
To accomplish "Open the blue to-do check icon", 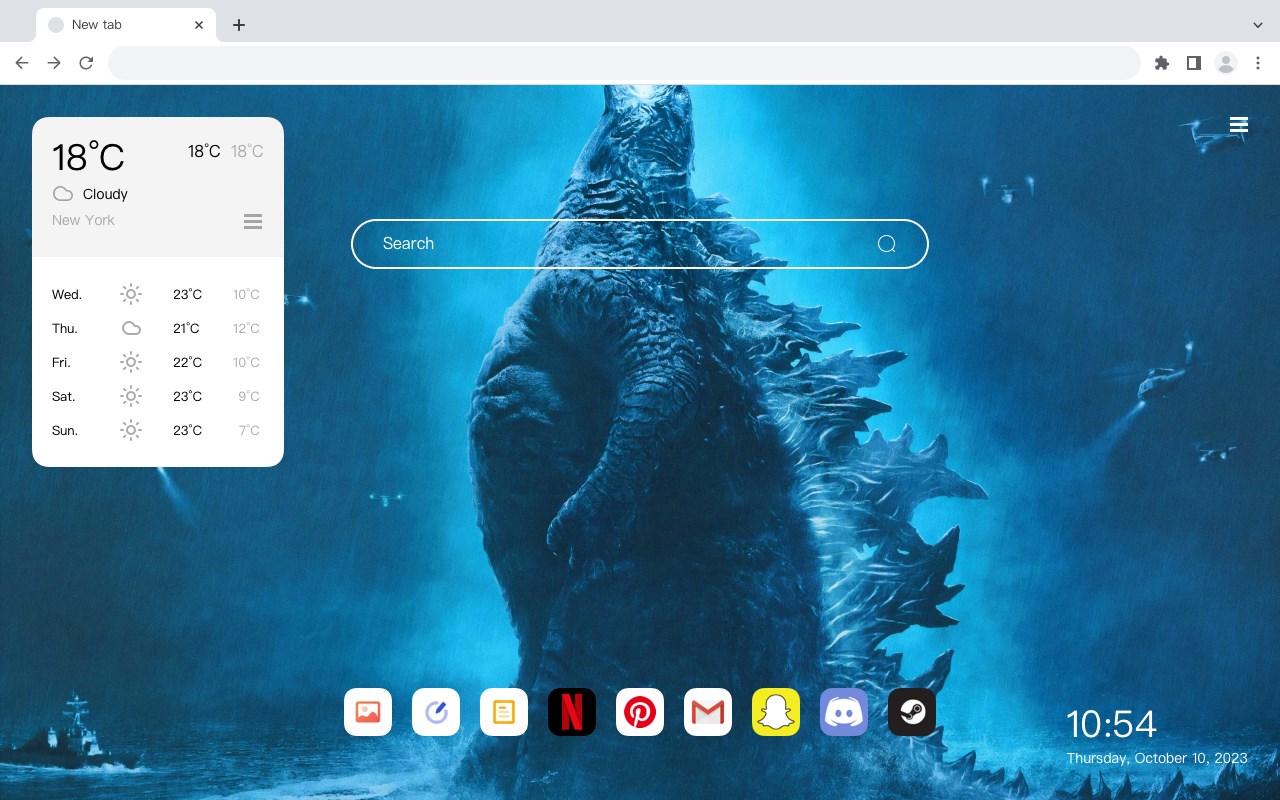I will click(436, 712).
